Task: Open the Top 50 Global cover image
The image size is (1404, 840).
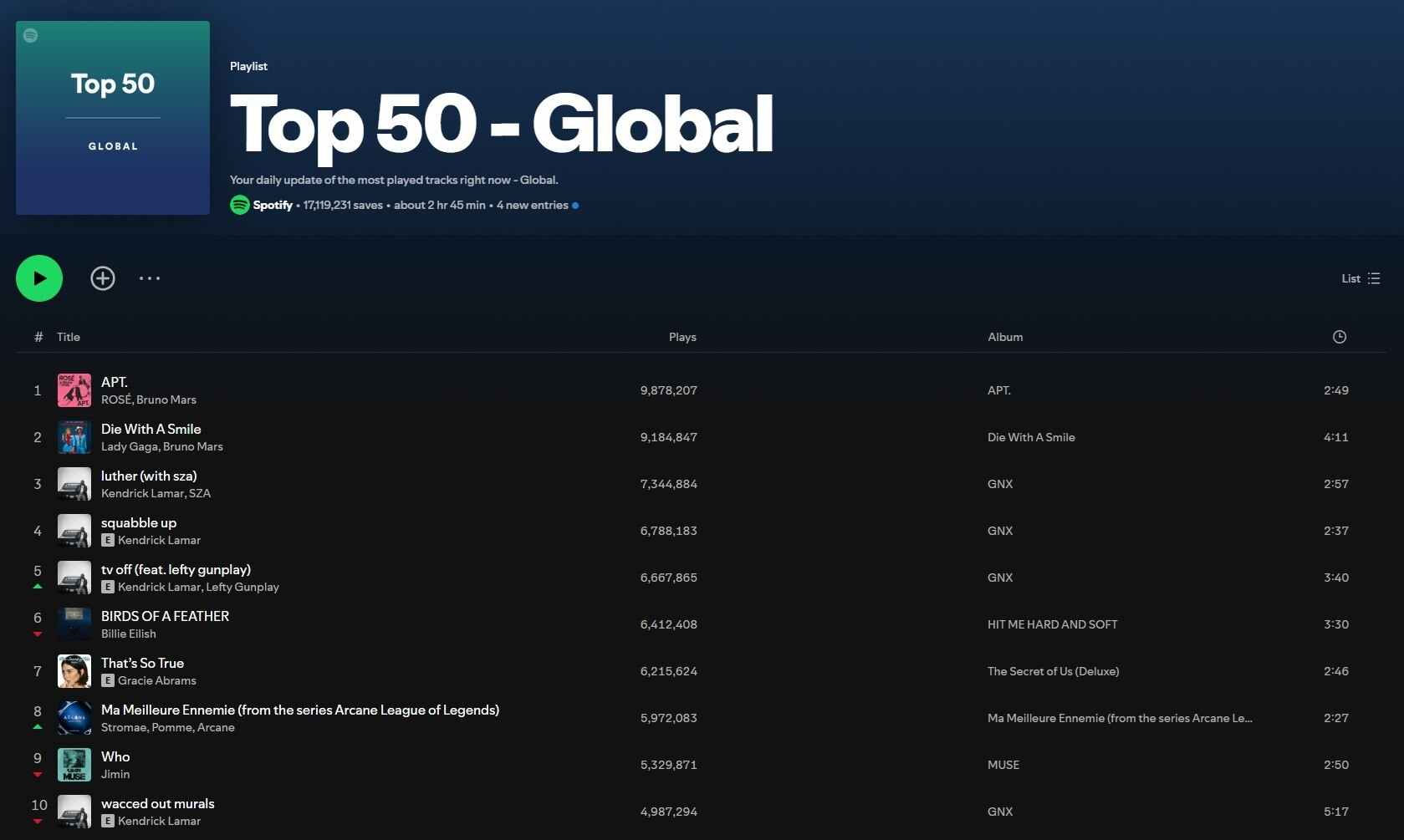Action: click(x=113, y=118)
